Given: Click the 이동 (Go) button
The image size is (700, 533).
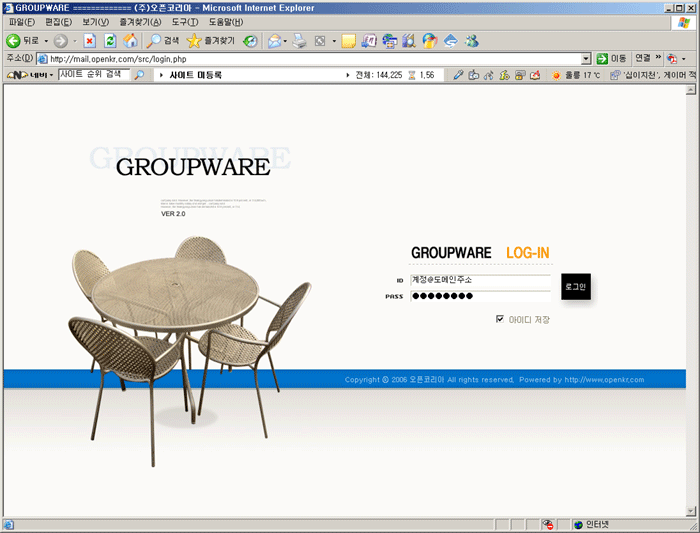Looking at the screenshot, I should 611,59.
